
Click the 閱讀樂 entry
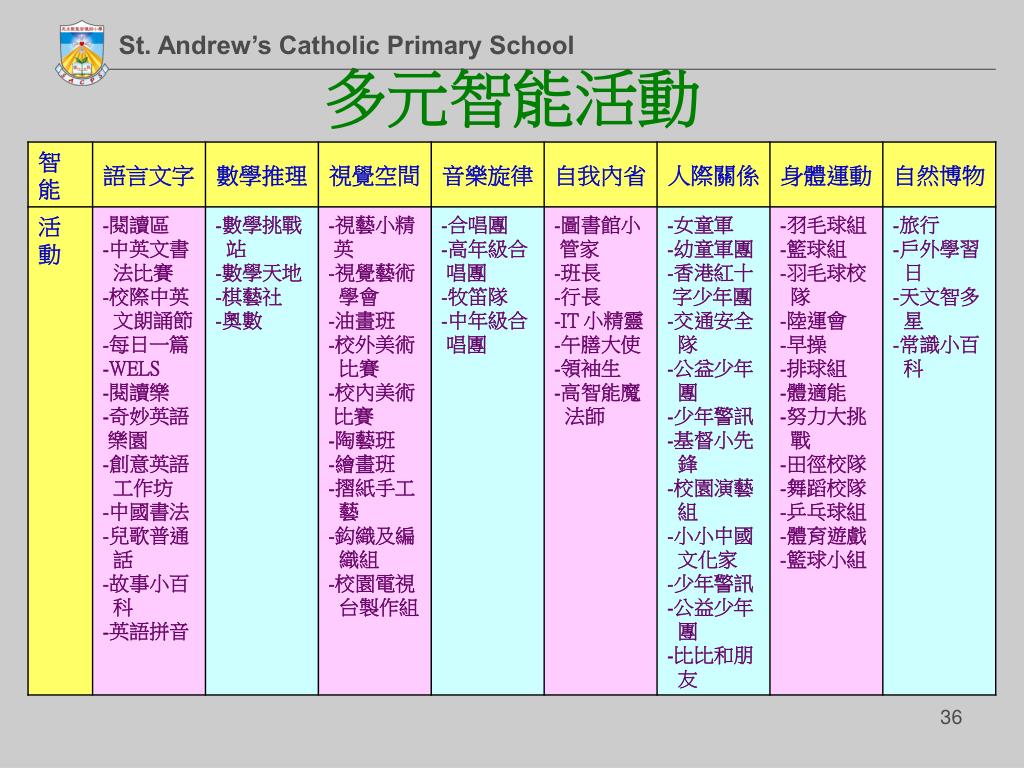pyautogui.click(x=136, y=392)
